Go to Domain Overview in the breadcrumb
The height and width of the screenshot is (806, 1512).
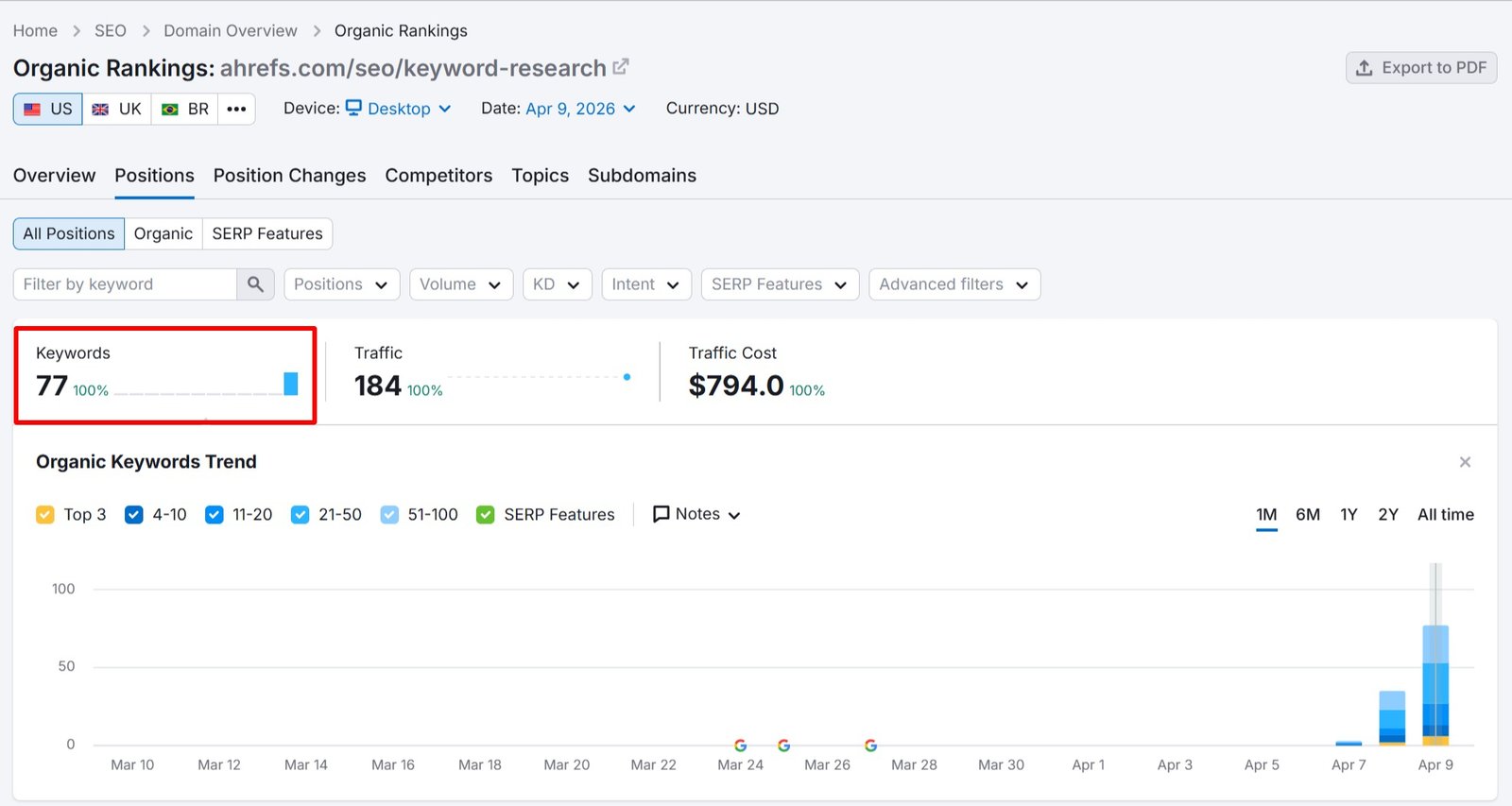click(231, 31)
